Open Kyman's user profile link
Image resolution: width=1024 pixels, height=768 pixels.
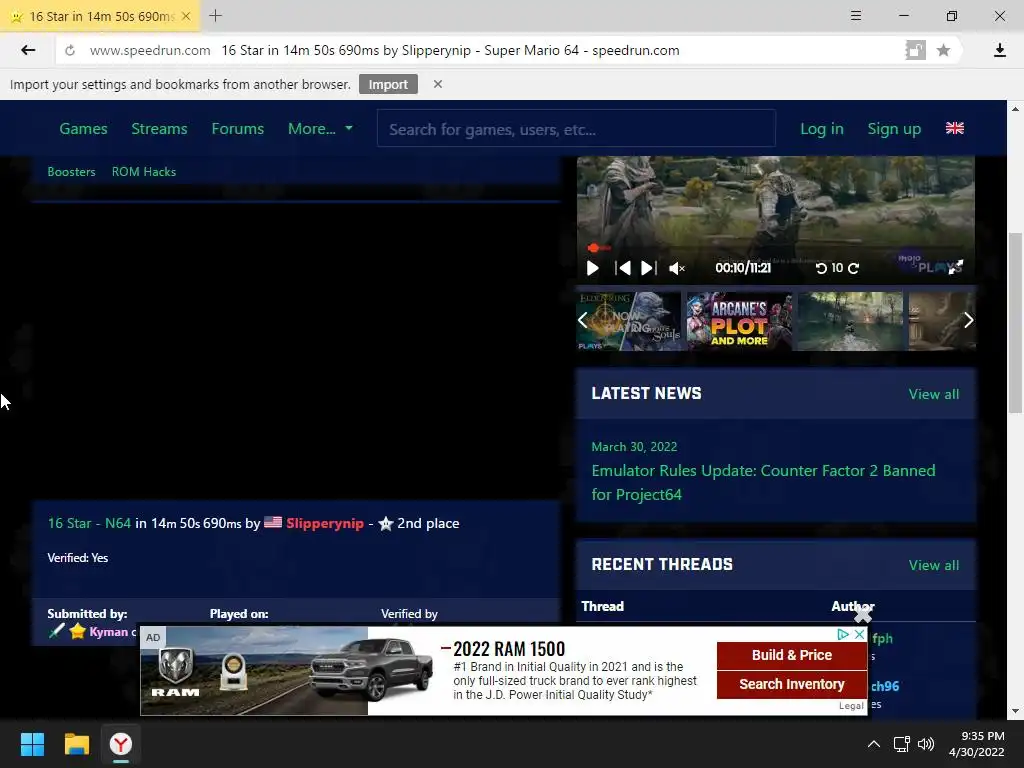coord(108,632)
